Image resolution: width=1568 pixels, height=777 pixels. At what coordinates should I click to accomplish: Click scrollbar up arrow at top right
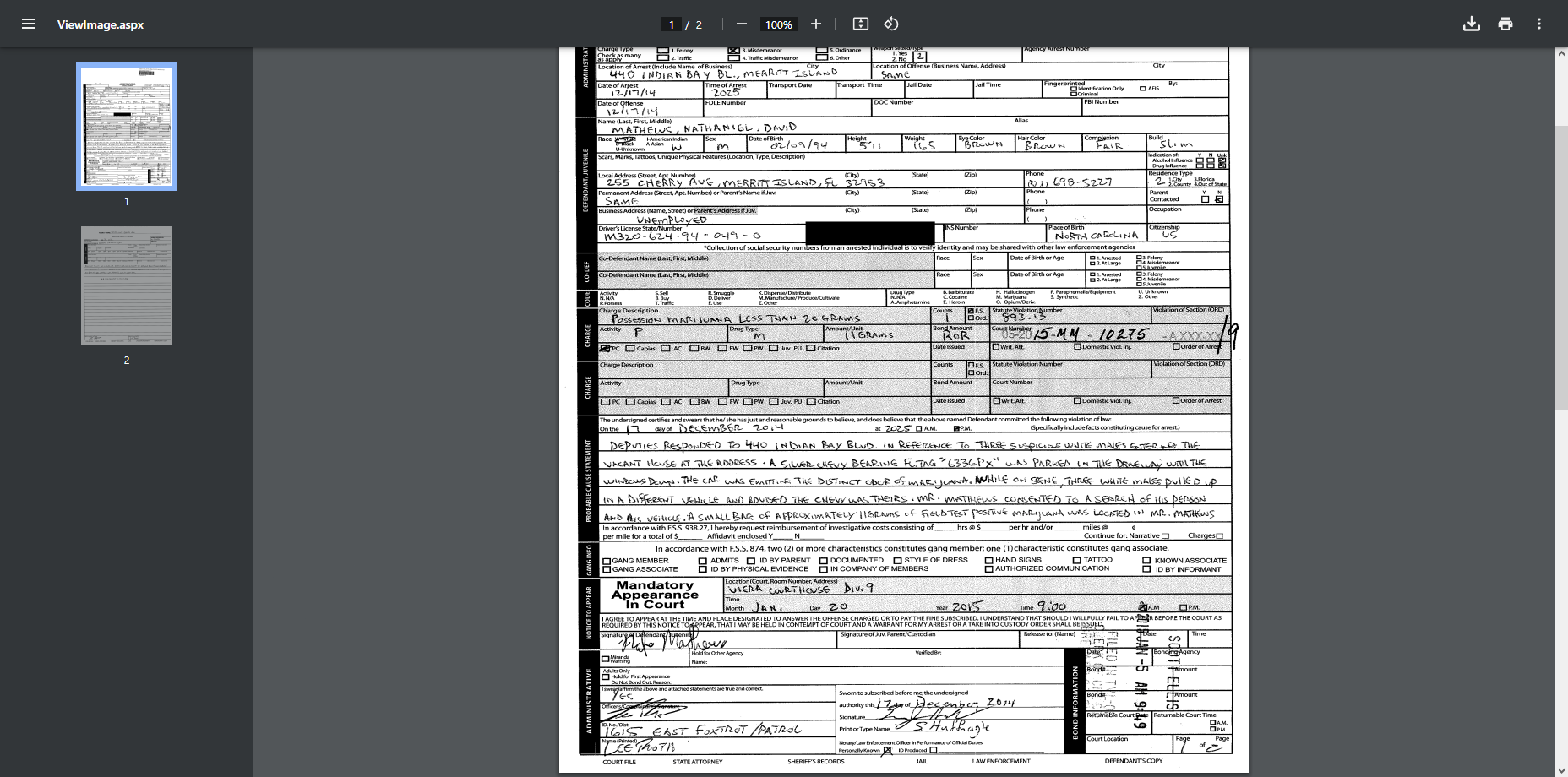[1561, 54]
